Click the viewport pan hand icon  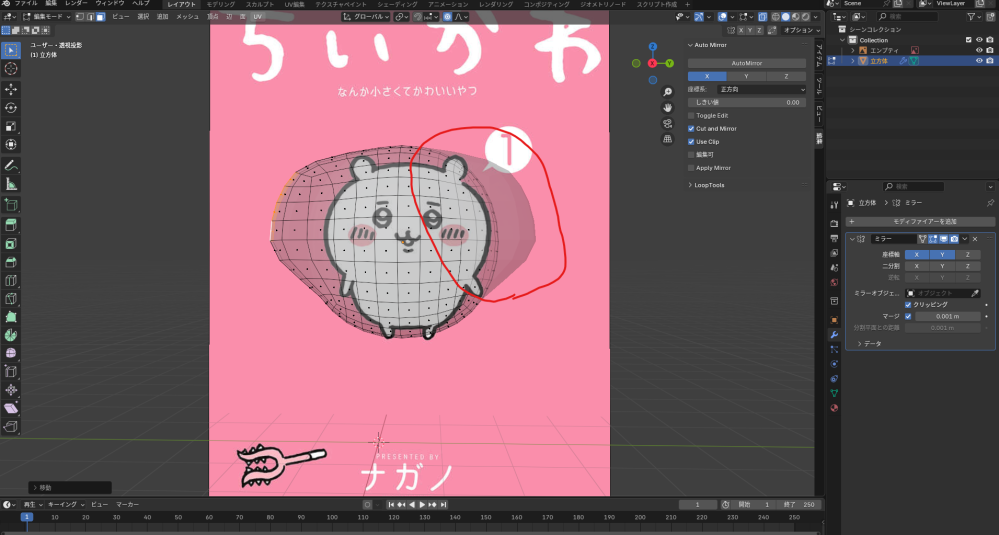pyautogui.click(x=667, y=108)
